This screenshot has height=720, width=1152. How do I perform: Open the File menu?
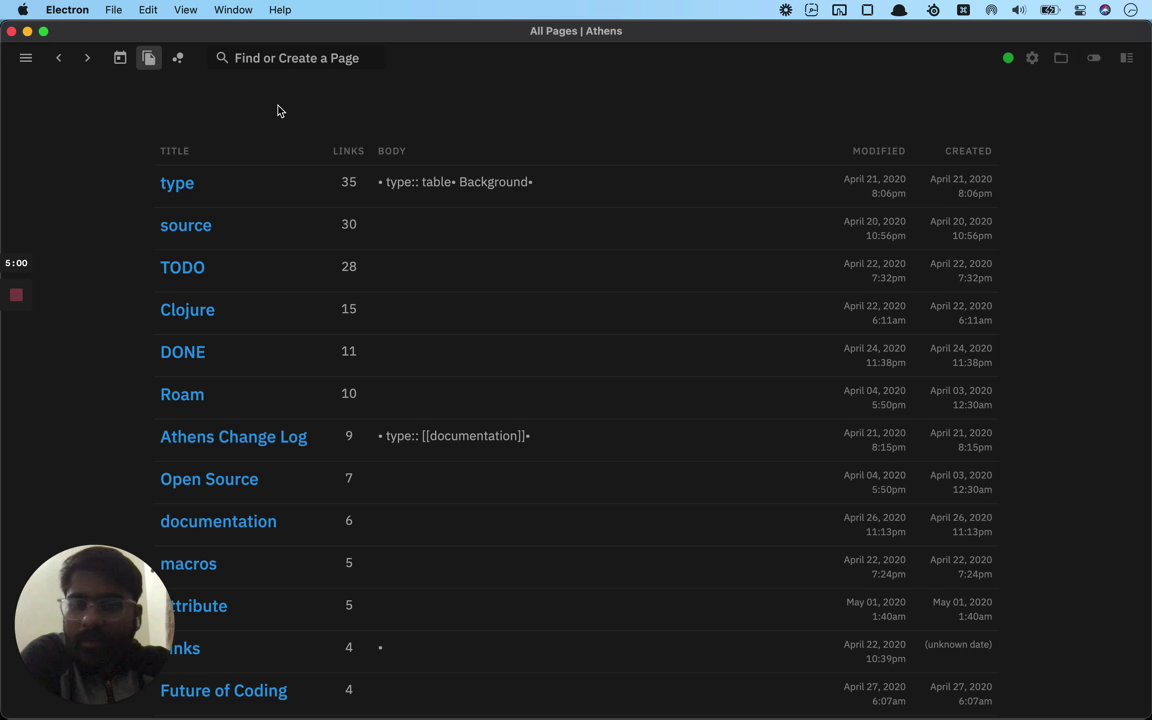click(x=113, y=10)
